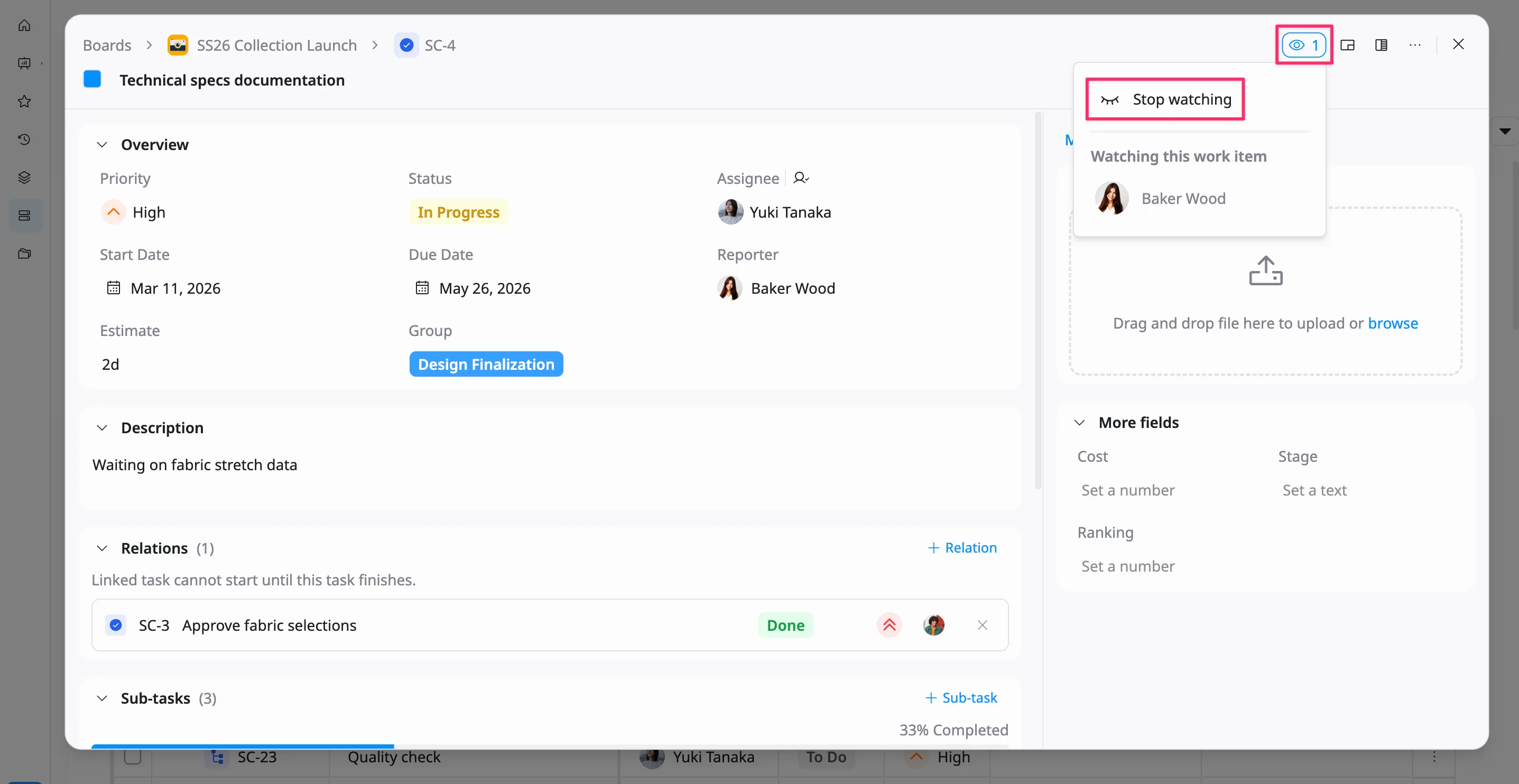Image resolution: width=1519 pixels, height=784 pixels.
Task: Select the highlighted boards sidebar icon
Action: click(x=24, y=215)
